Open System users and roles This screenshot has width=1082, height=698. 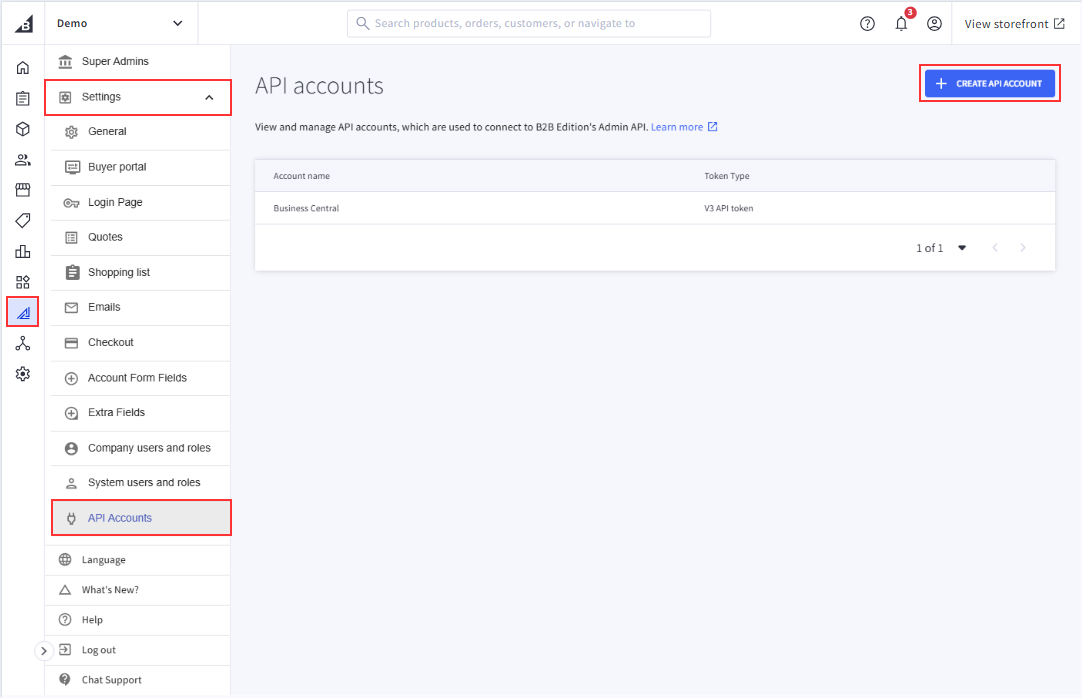[141, 483]
